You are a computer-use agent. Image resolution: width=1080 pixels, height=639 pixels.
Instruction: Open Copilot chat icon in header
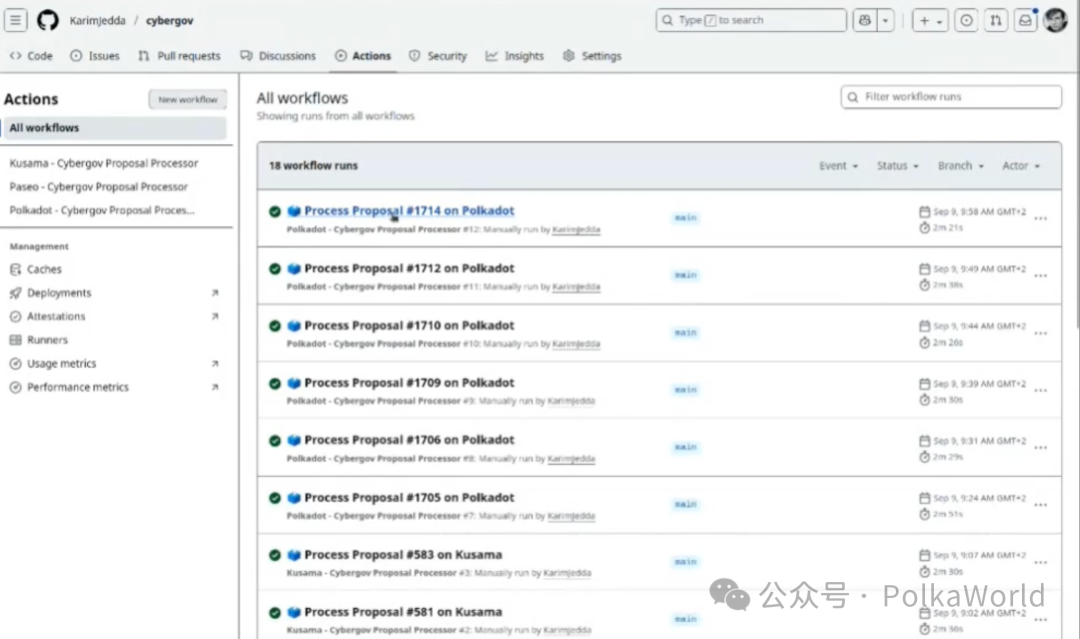pos(864,20)
